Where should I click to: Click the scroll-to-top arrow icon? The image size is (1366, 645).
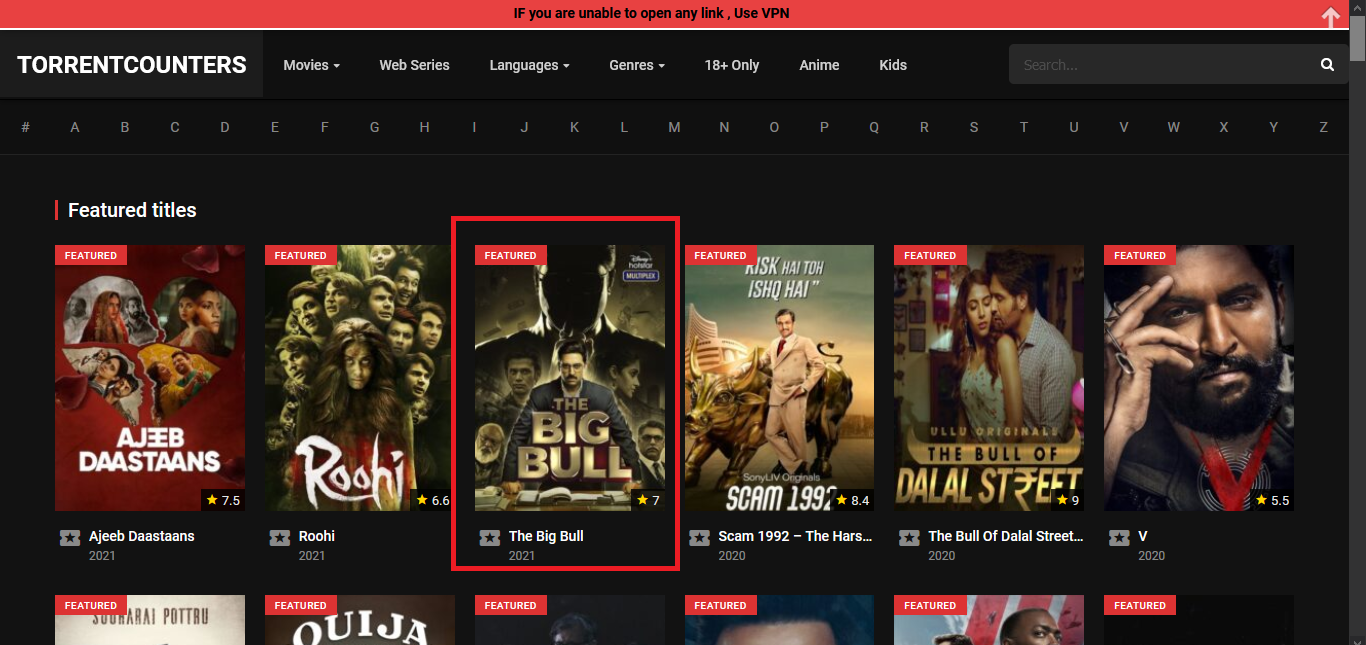[x=1330, y=17]
